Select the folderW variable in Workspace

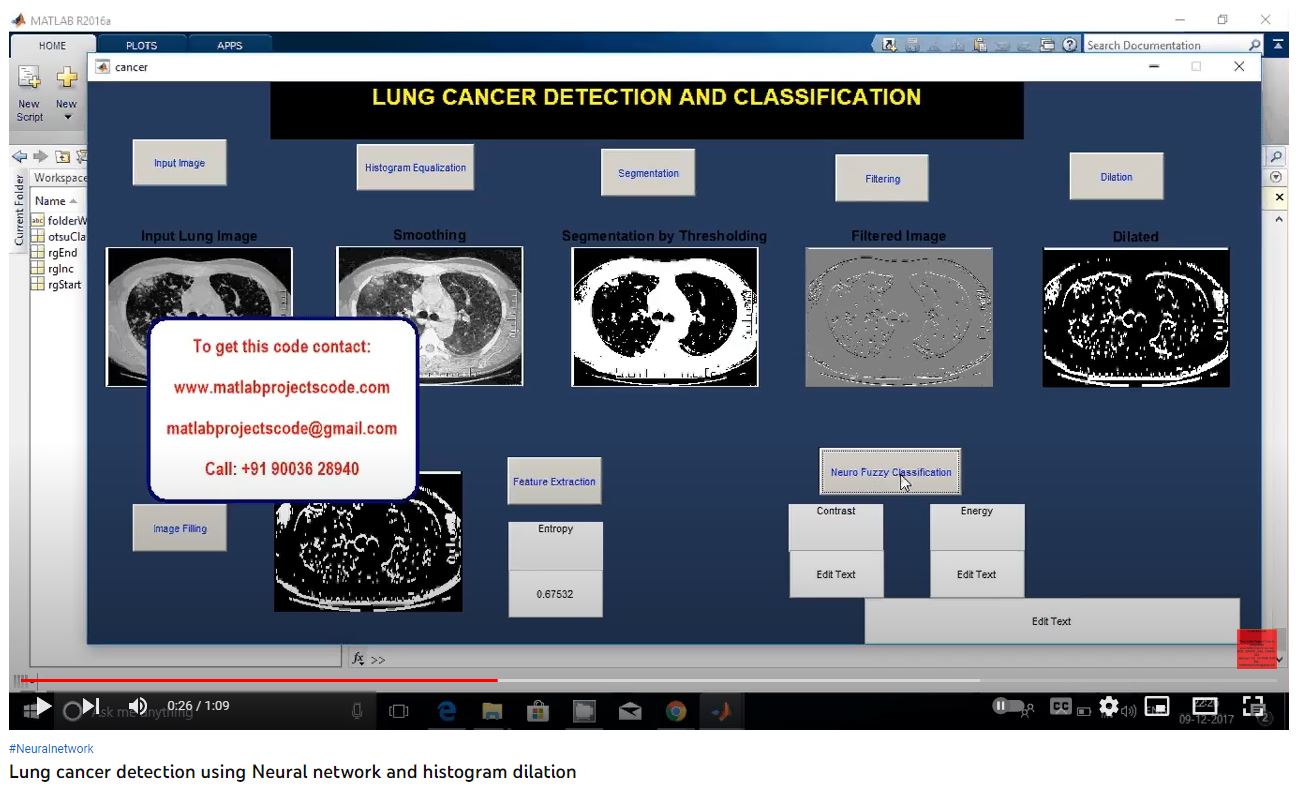click(60, 221)
